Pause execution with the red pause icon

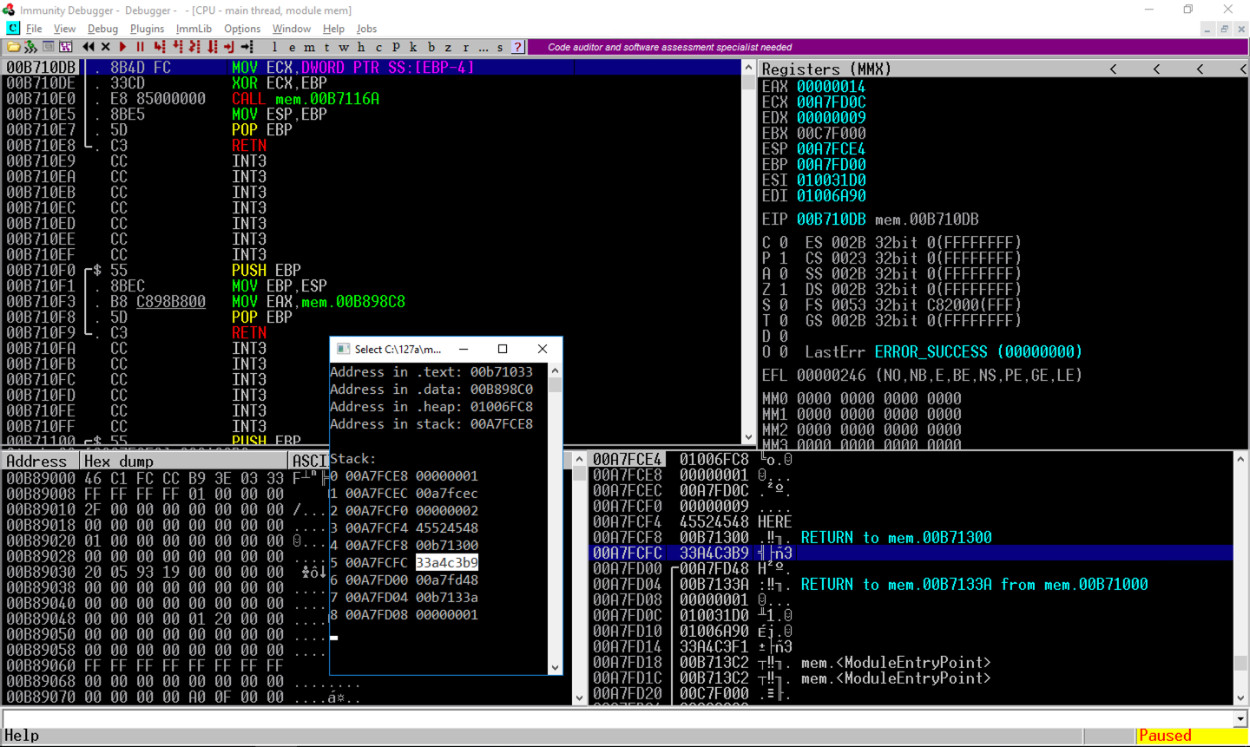[140, 47]
